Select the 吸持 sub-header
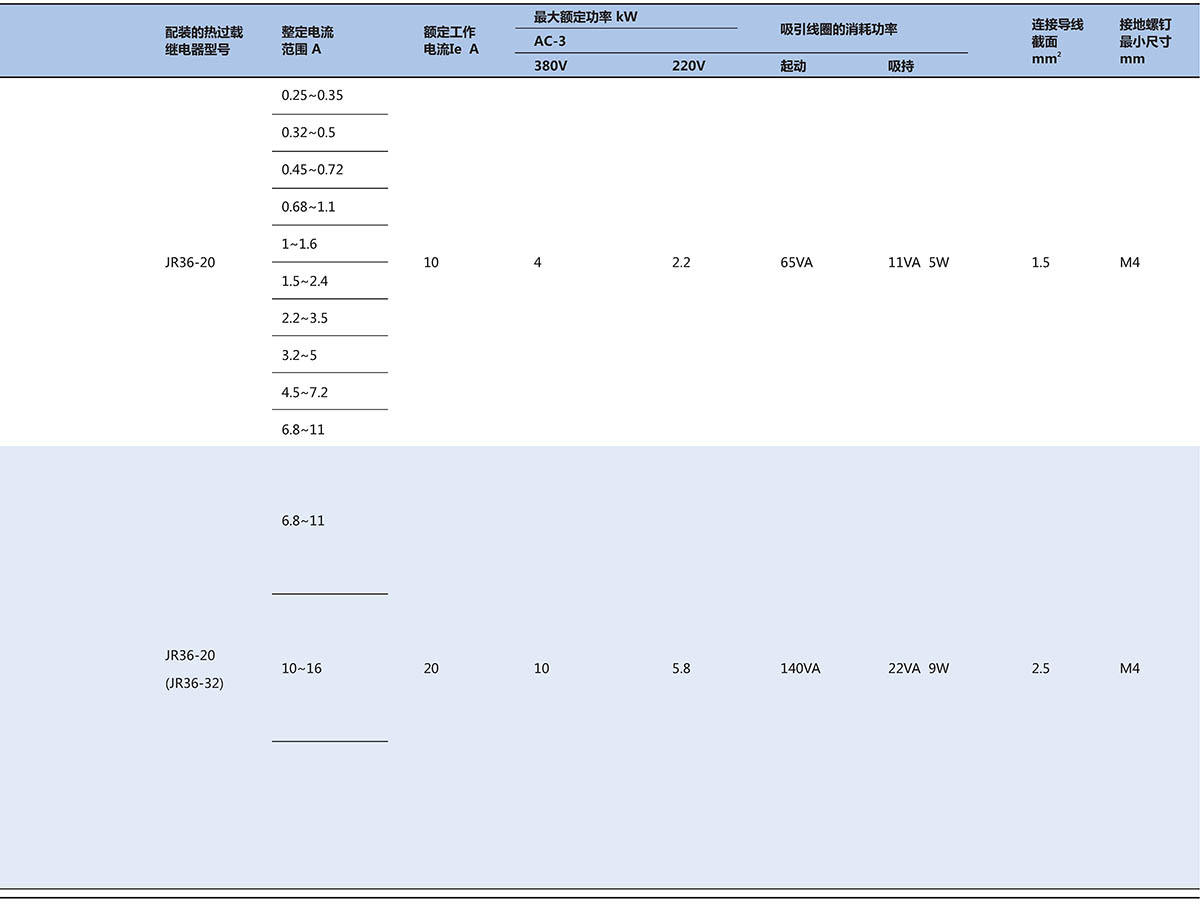 pos(901,66)
